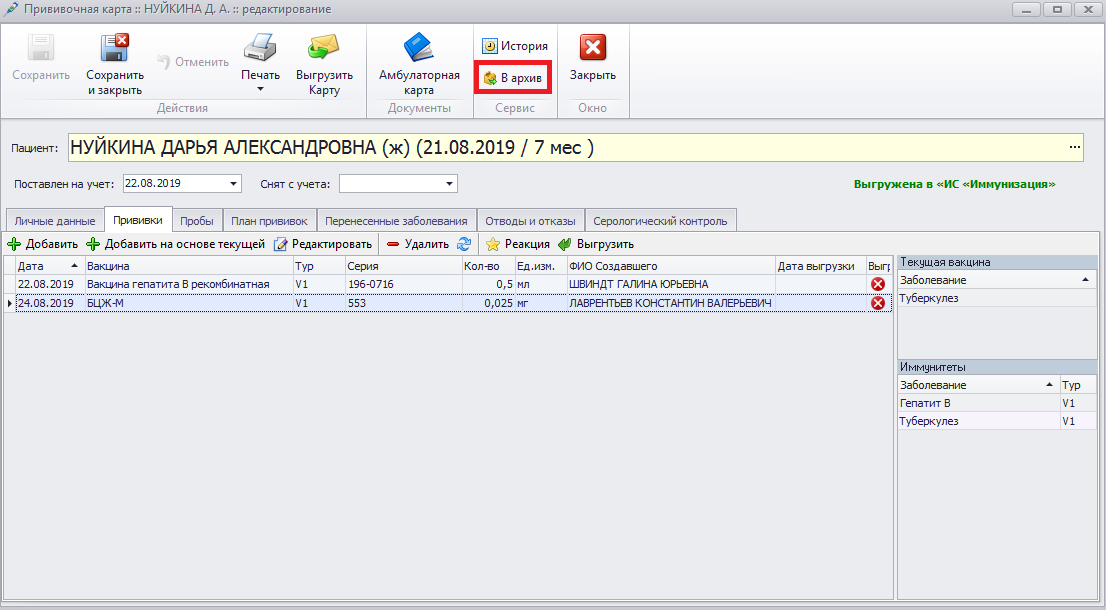
Task: Switch to the 'Личные данные' tab
Action: tap(55, 221)
